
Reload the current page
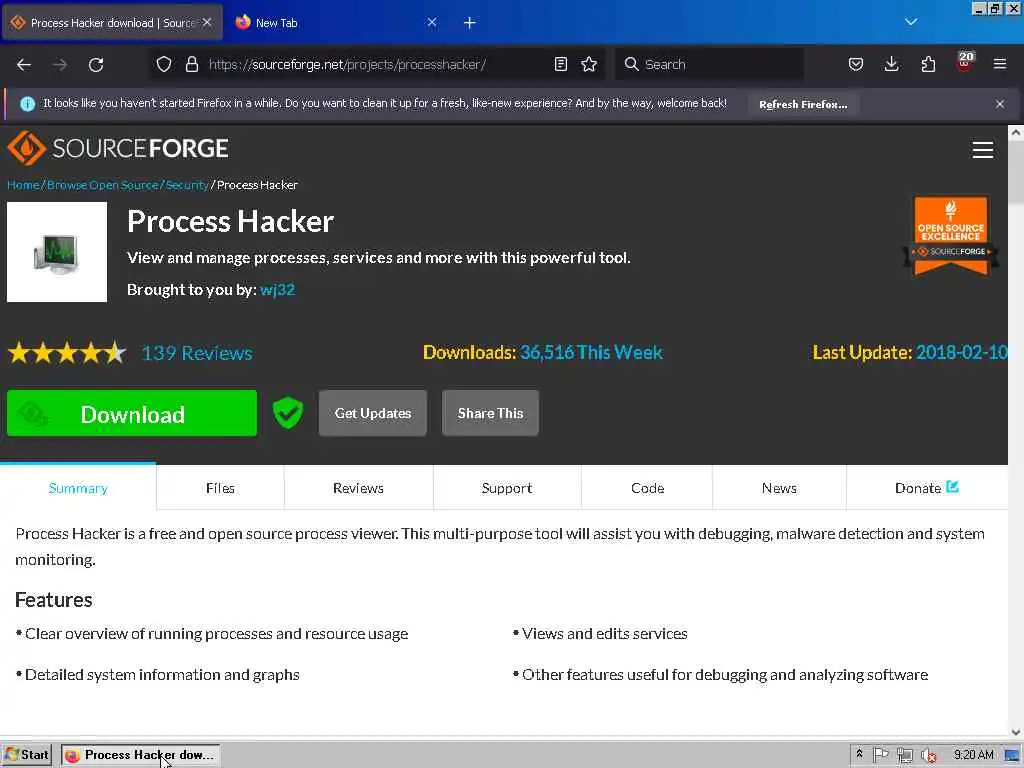96,64
